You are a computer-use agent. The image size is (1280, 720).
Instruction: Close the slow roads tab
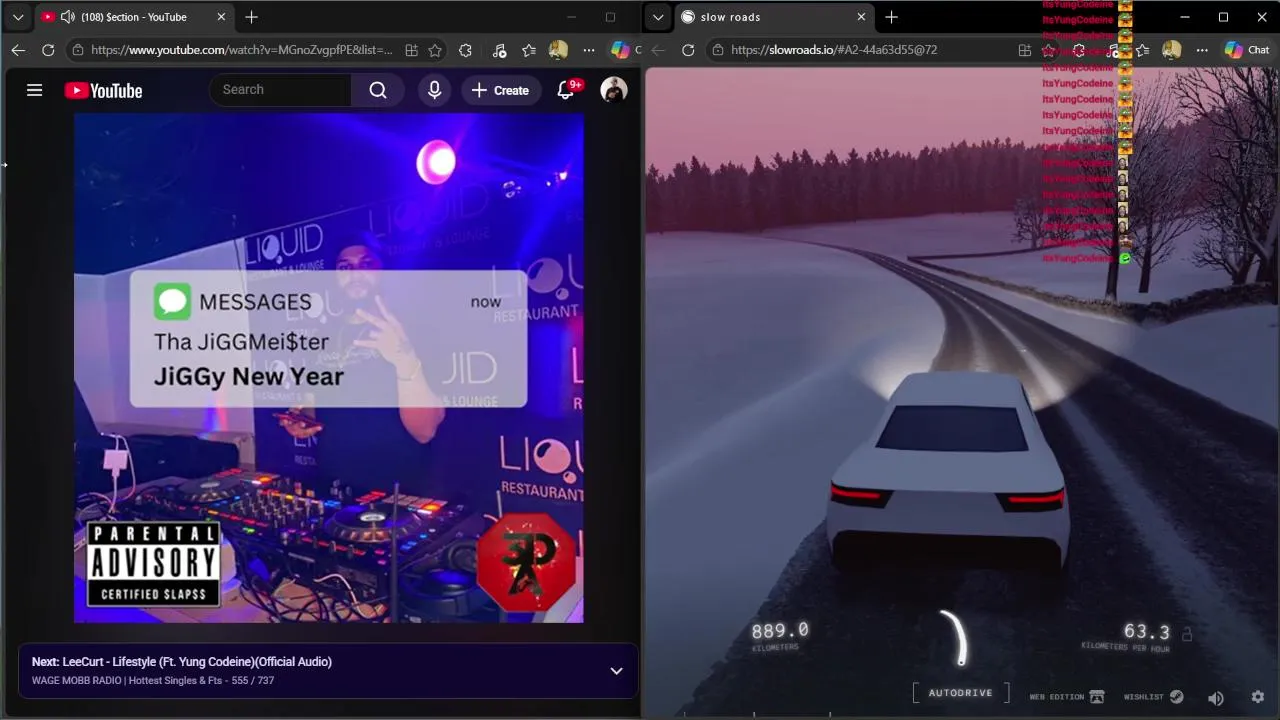861,17
